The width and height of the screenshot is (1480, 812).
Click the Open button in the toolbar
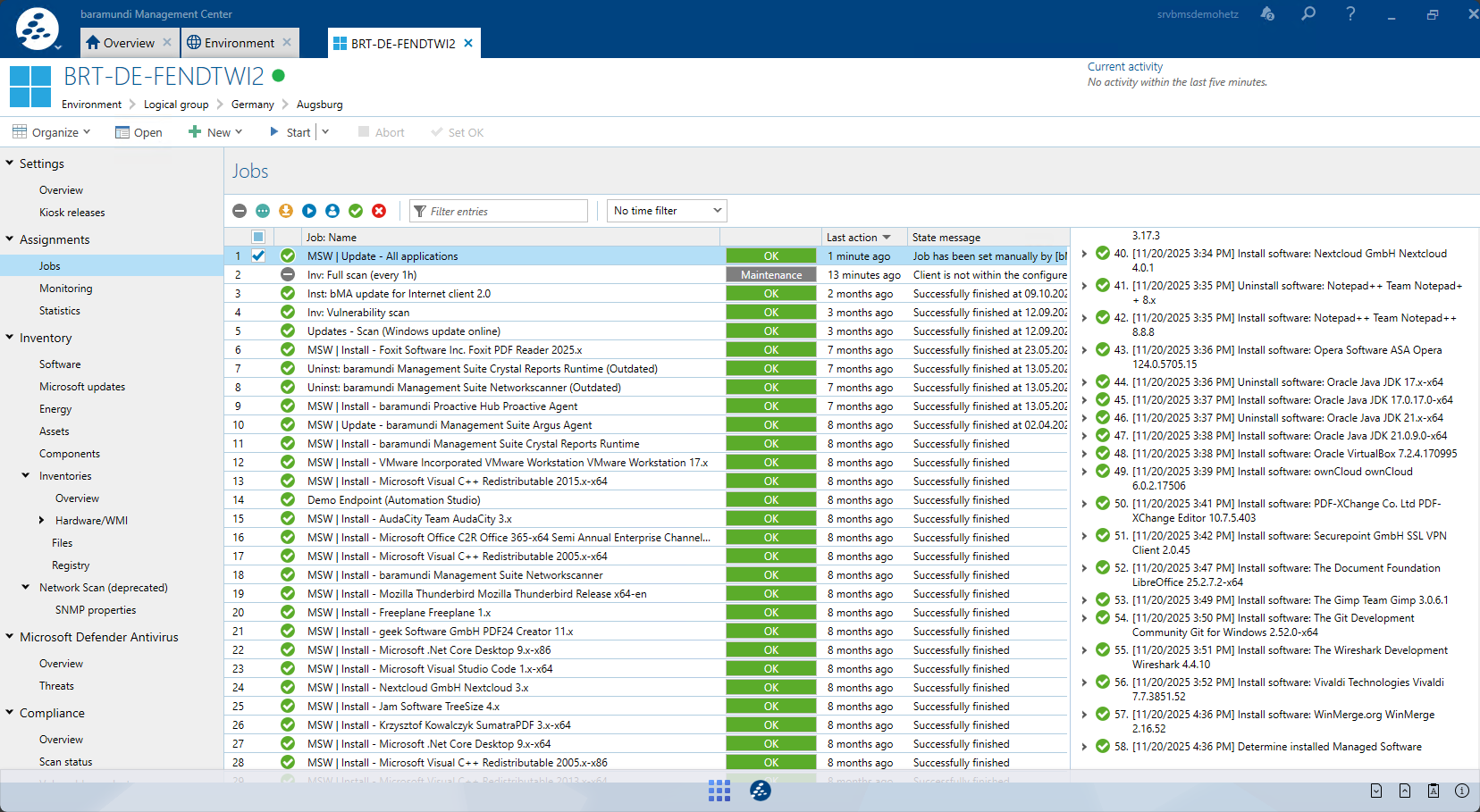point(139,132)
